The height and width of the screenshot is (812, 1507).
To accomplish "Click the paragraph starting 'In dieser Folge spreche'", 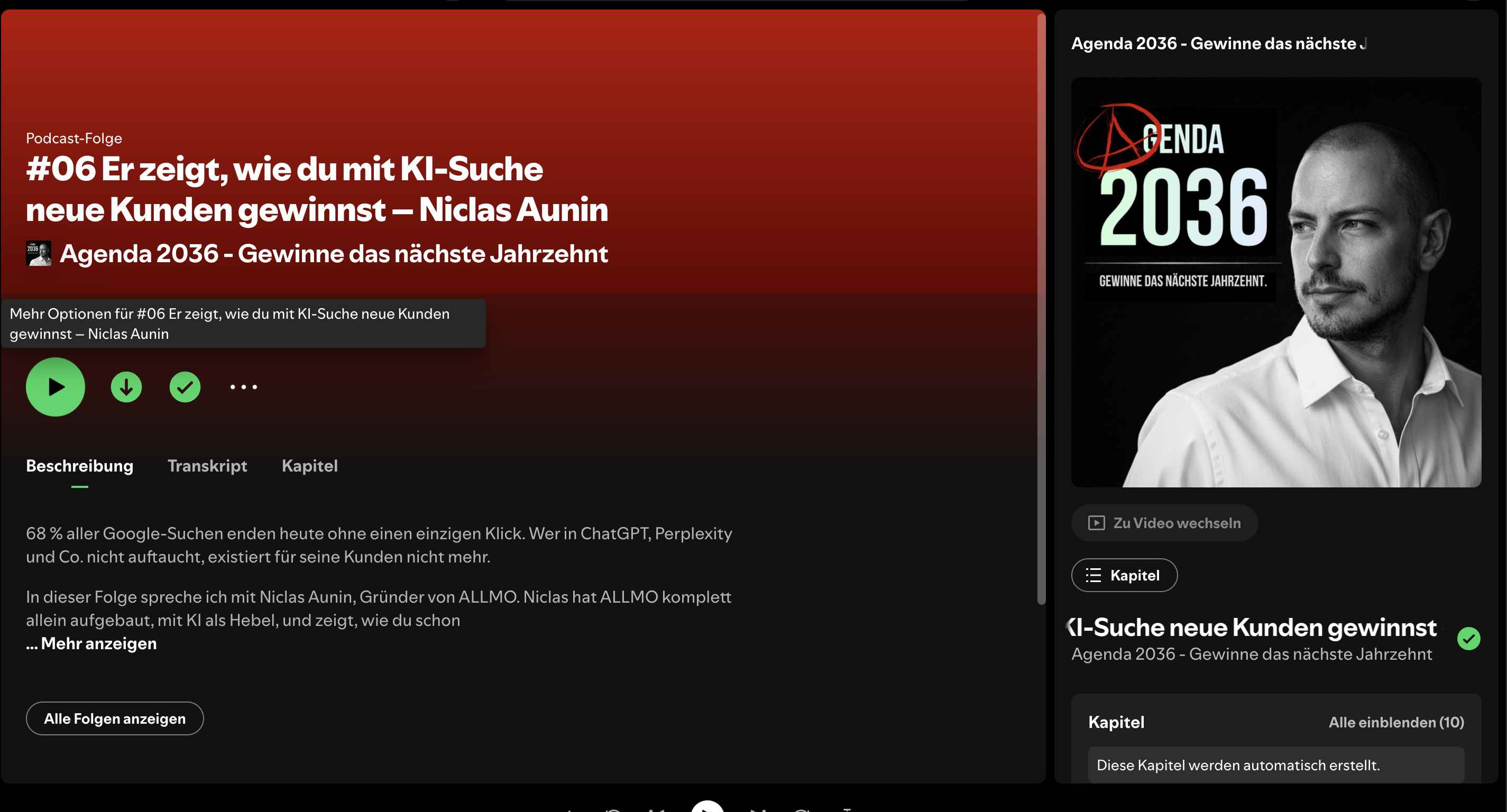I will (x=379, y=608).
